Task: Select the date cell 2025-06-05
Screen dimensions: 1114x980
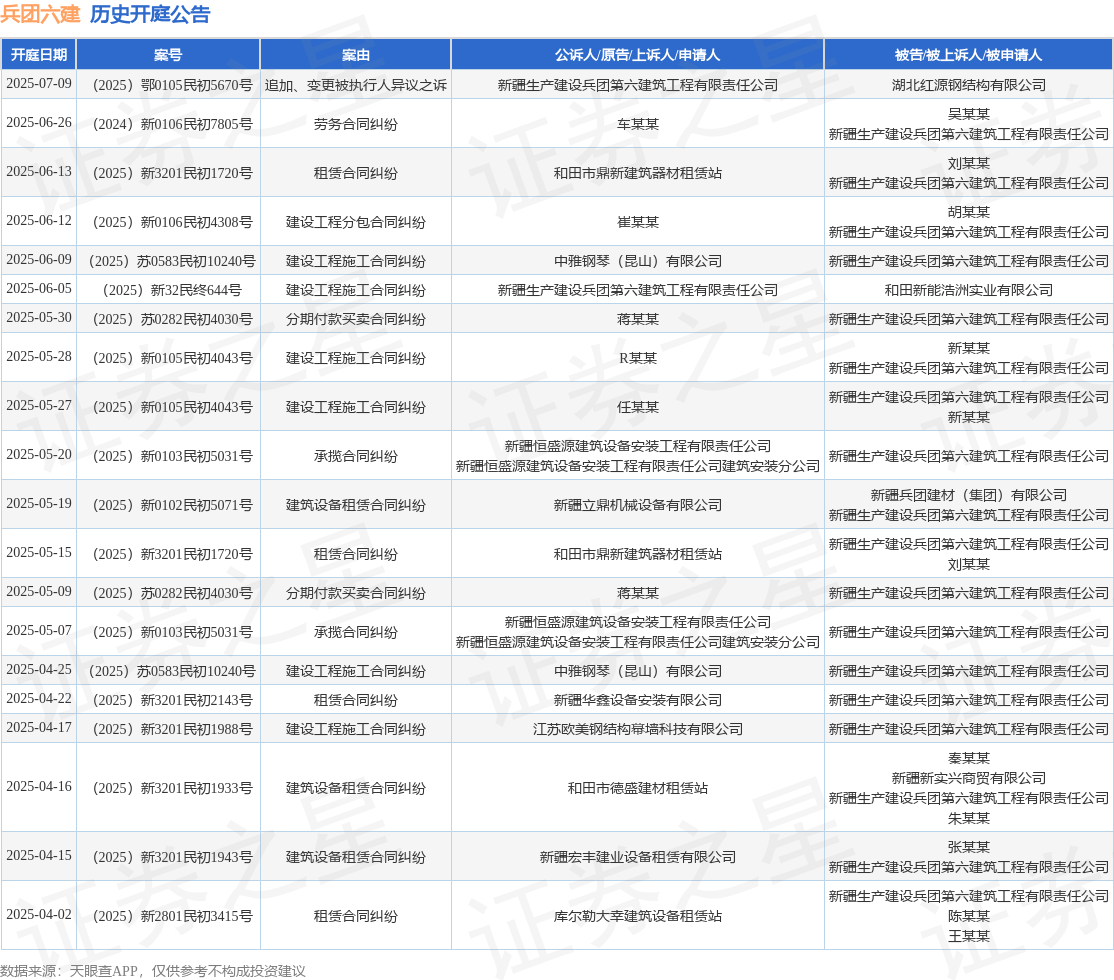Action: point(39,289)
